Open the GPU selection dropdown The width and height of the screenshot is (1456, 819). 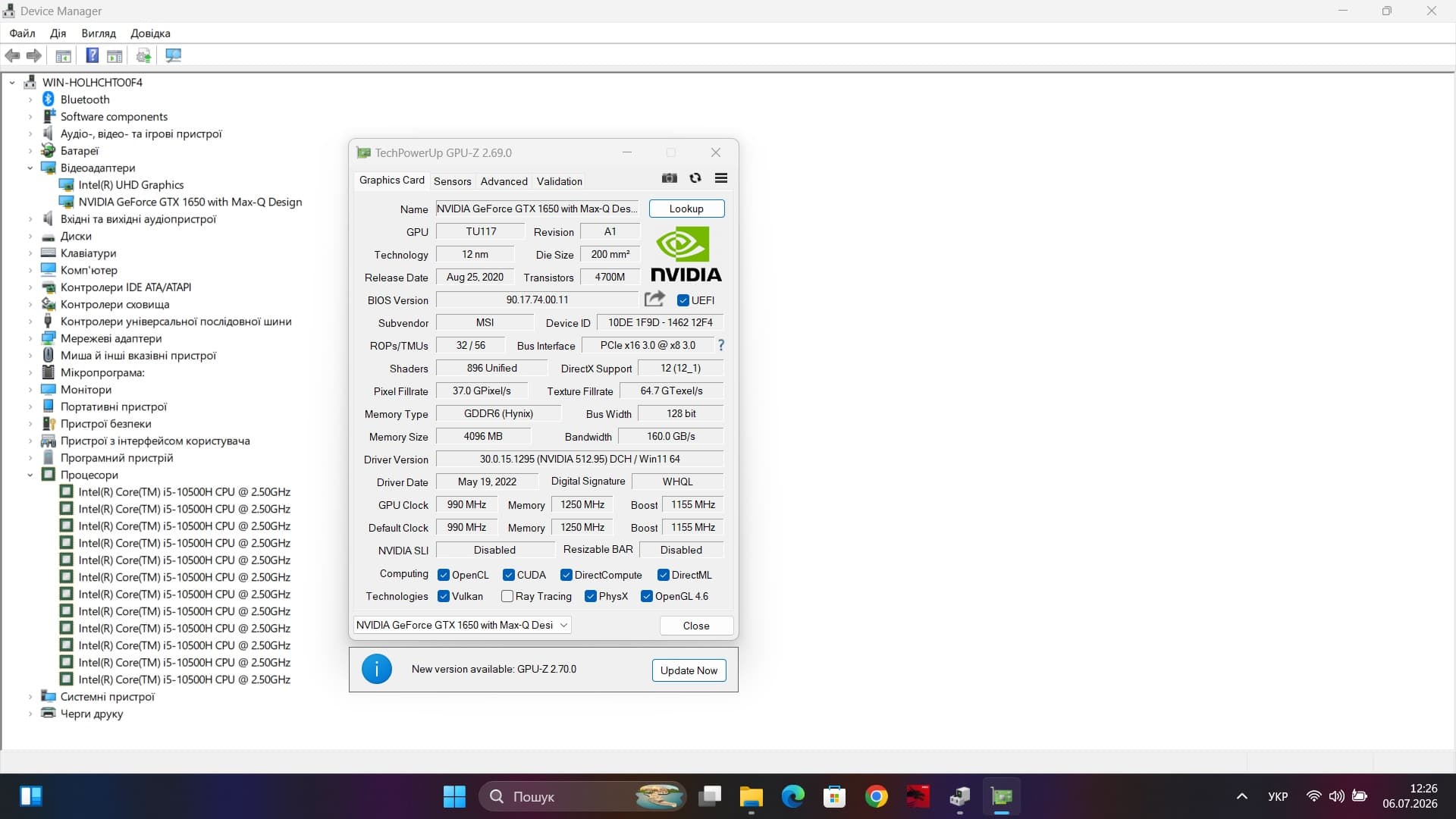point(463,625)
